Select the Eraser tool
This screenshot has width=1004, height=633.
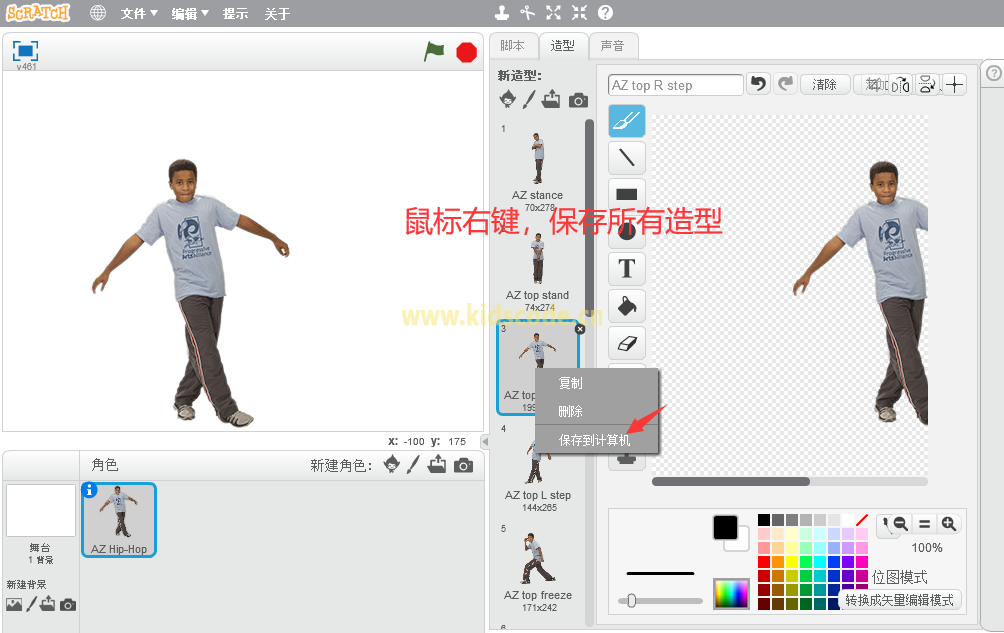tap(625, 342)
